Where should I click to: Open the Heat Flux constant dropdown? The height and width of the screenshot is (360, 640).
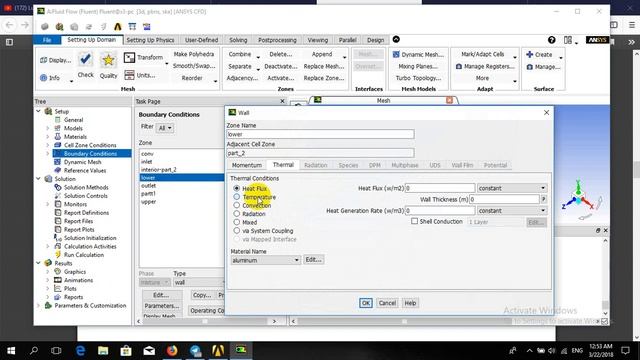512,188
